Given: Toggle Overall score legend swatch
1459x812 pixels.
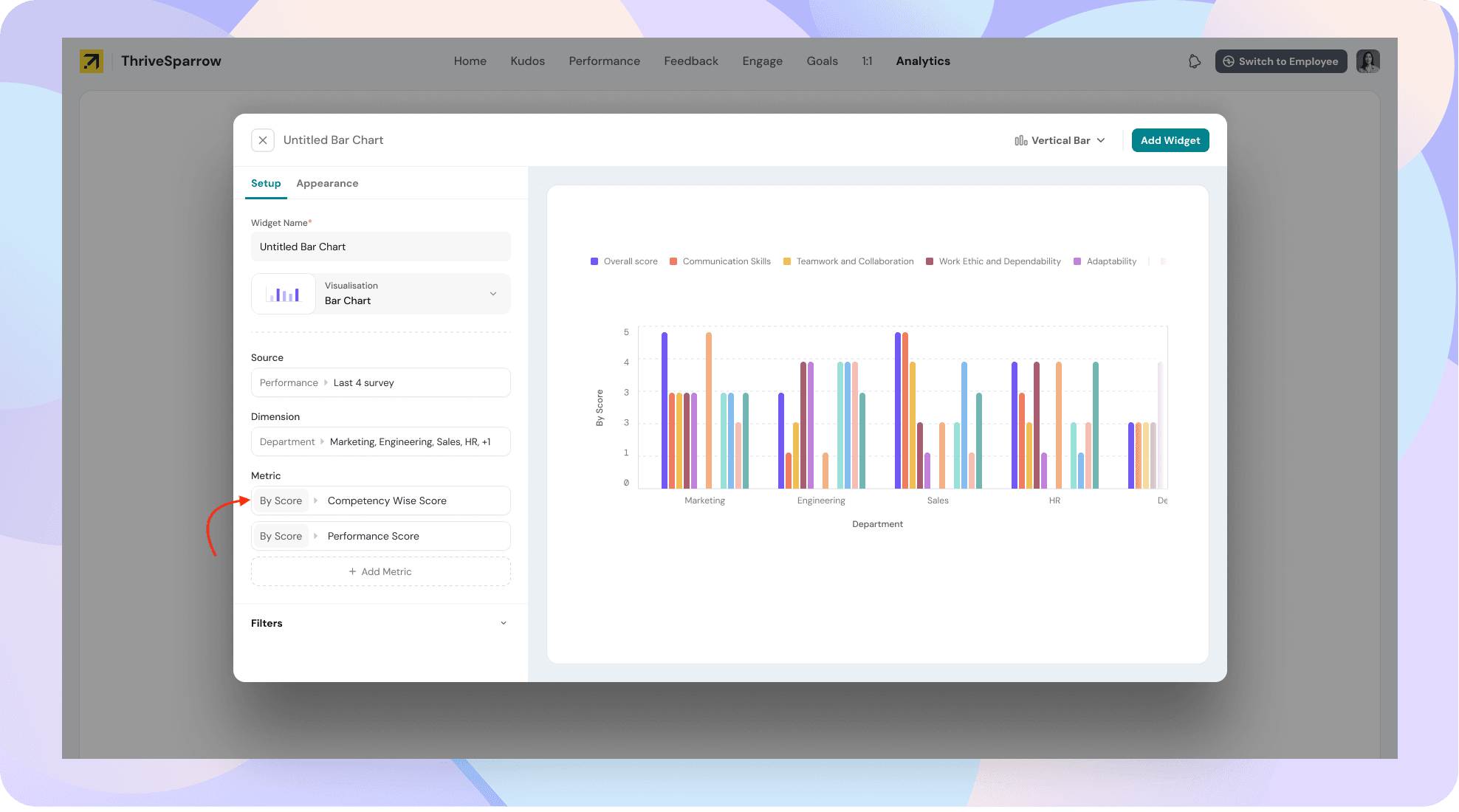Looking at the screenshot, I should 594,261.
